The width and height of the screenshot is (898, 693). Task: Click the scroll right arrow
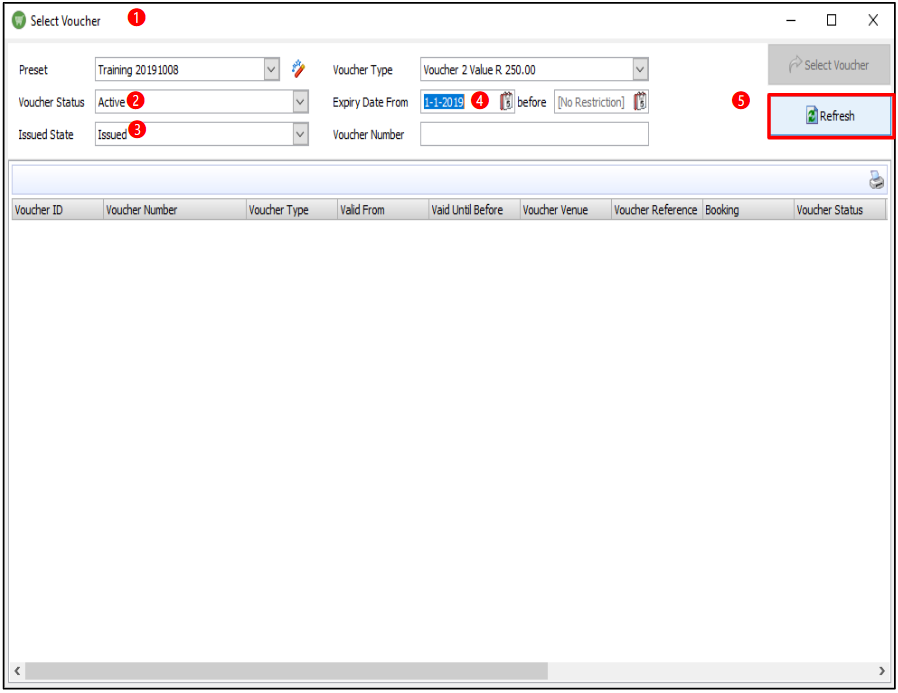[881, 671]
